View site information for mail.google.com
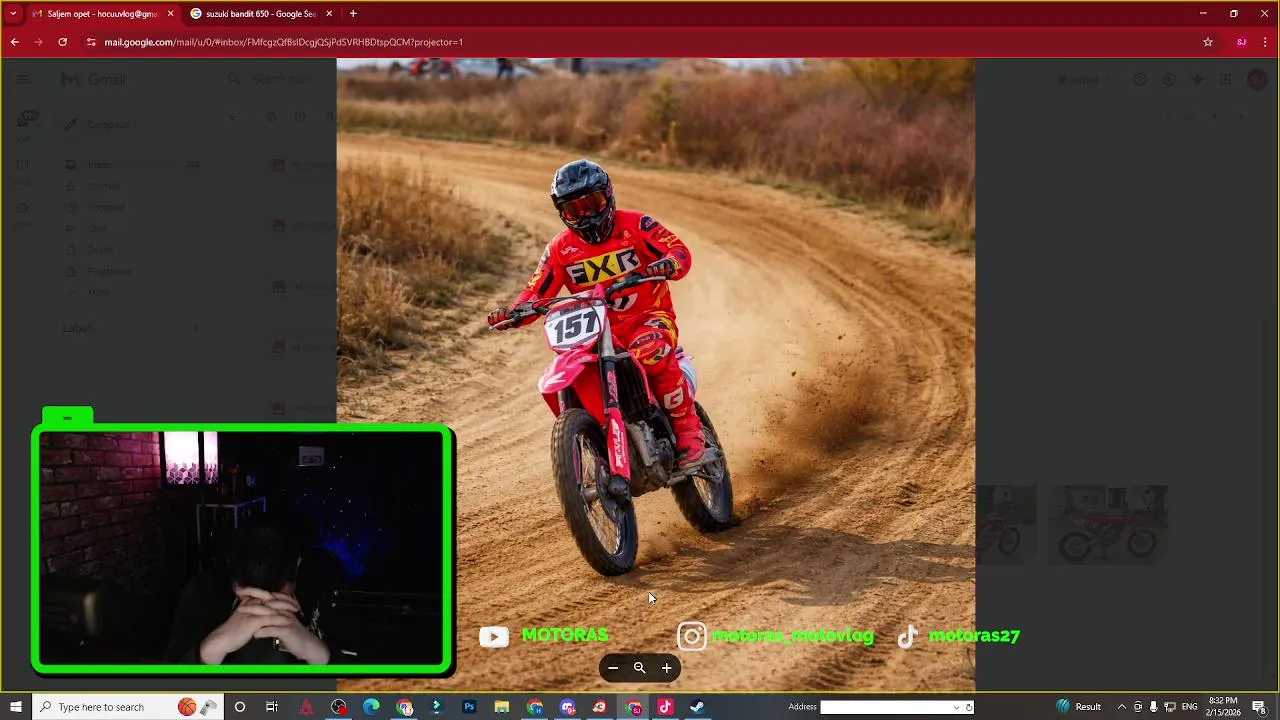The width and height of the screenshot is (1280, 720). [x=91, y=42]
